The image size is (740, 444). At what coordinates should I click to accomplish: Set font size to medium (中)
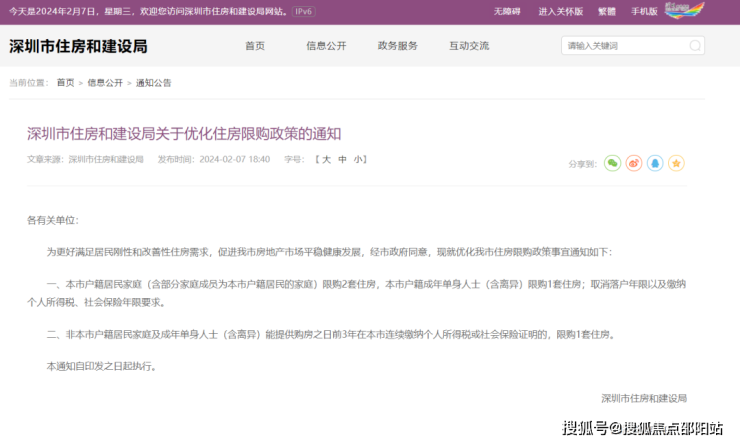click(342, 159)
